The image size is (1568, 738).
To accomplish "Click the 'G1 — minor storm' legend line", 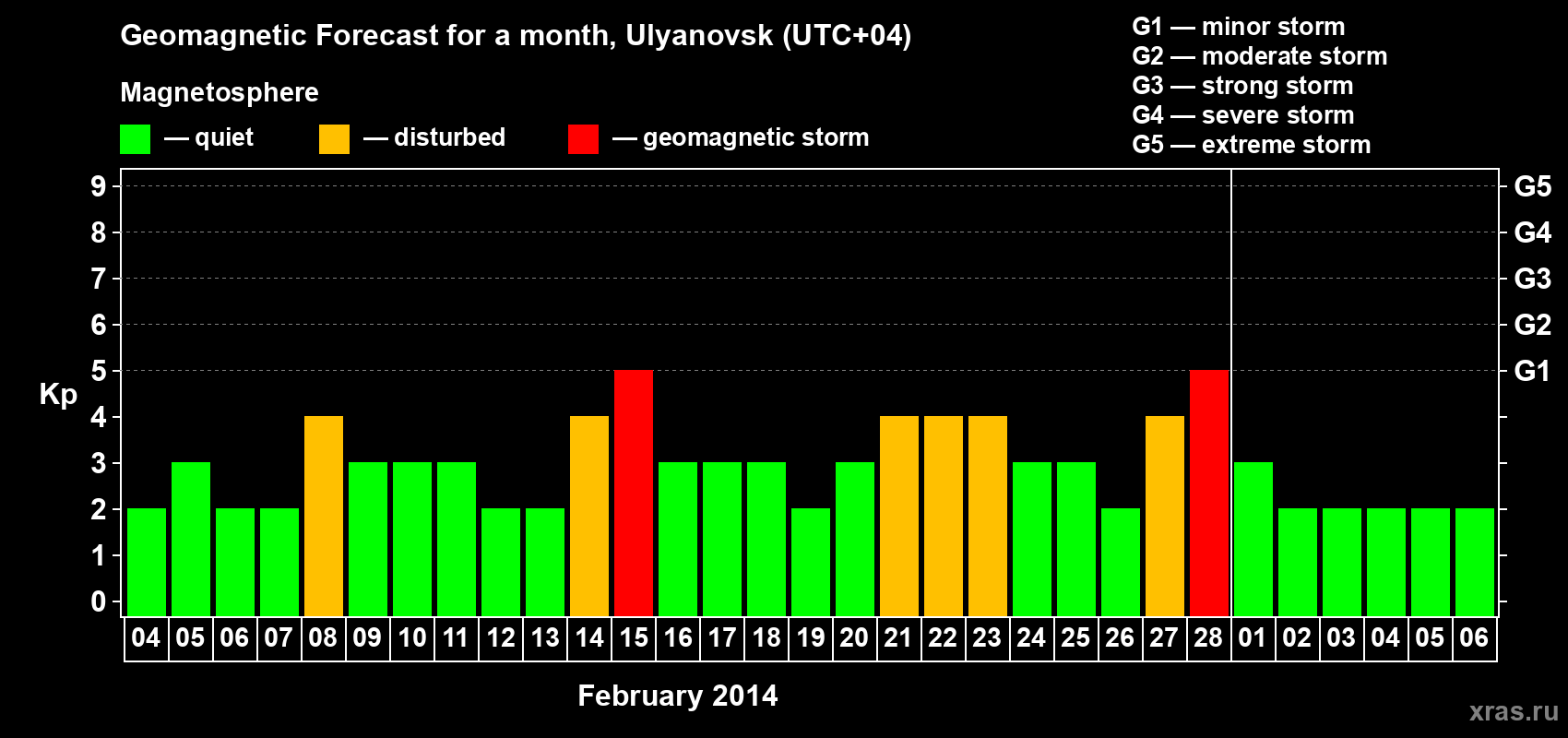I will 1239,27.
